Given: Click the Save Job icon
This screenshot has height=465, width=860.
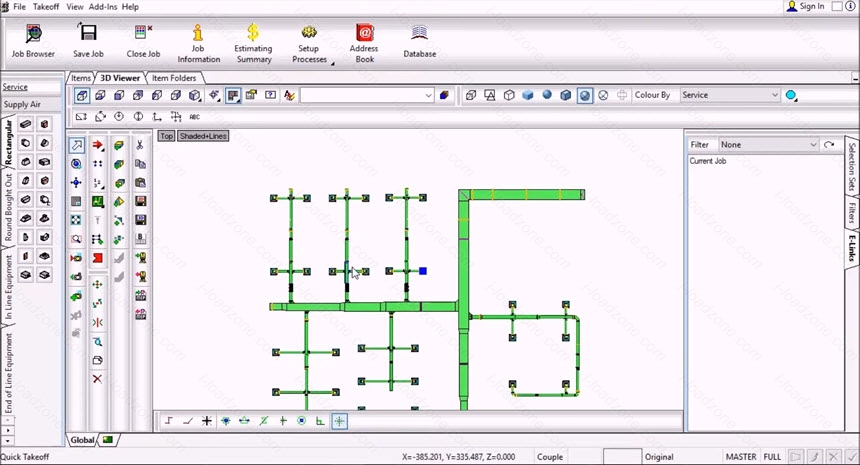Looking at the screenshot, I should 88,41.
